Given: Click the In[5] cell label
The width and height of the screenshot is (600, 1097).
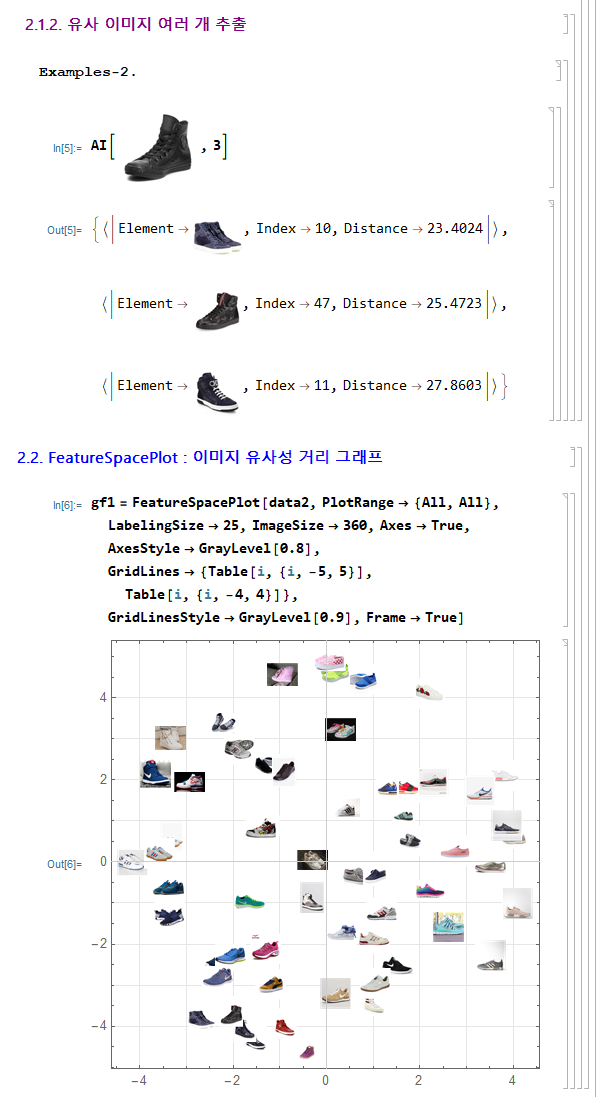Looking at the screenshot, I should pyautogui.click(x=67, y=148).
